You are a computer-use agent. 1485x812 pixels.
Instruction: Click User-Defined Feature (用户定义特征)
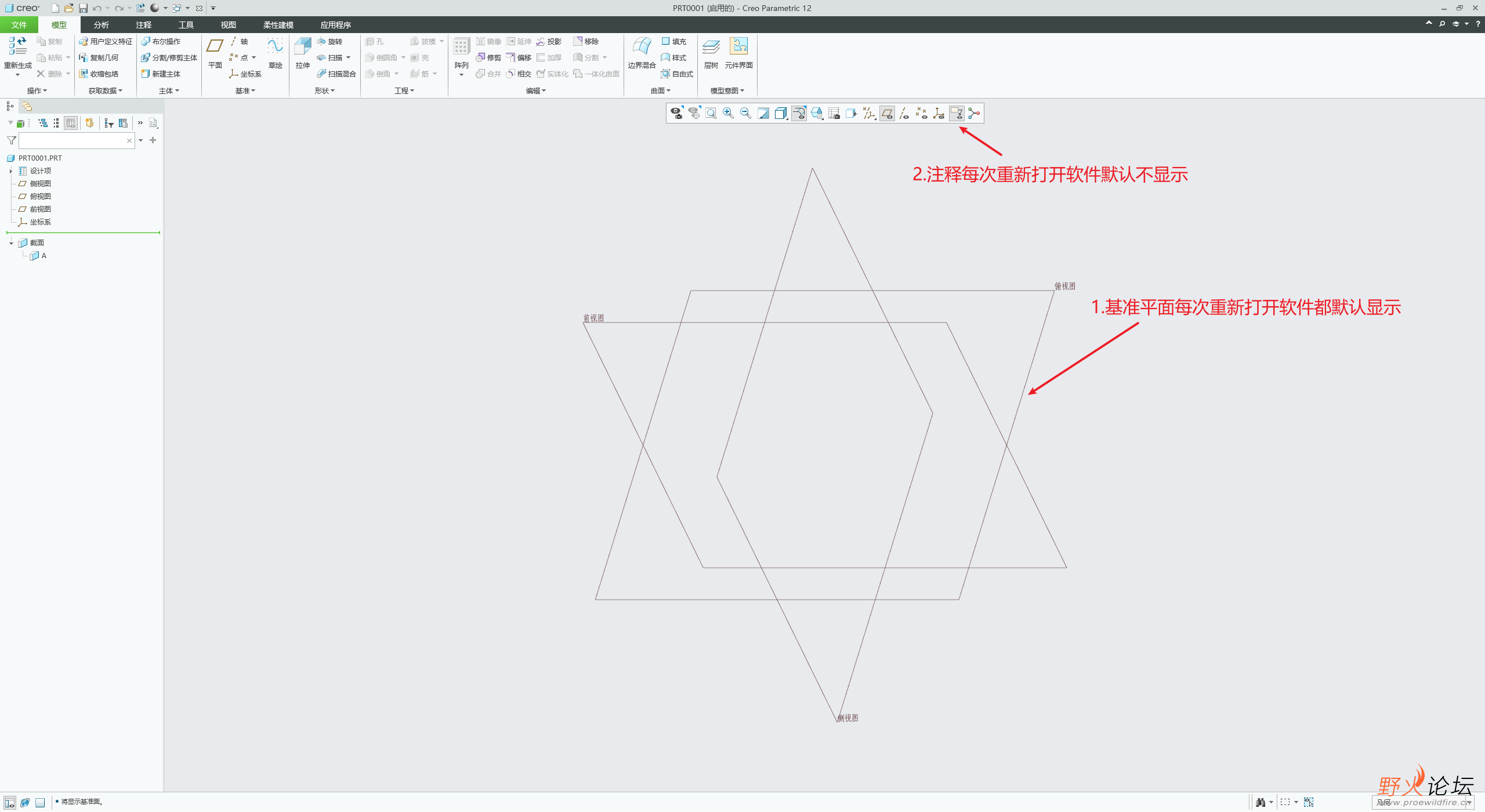coord(106,42)
